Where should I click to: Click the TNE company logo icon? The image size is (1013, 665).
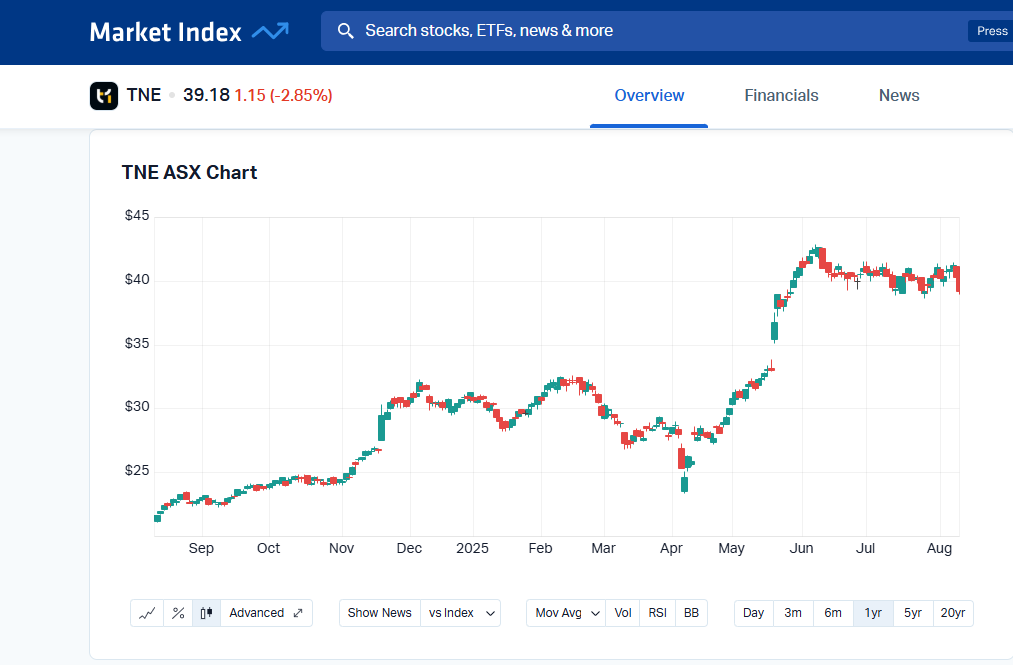104,95
